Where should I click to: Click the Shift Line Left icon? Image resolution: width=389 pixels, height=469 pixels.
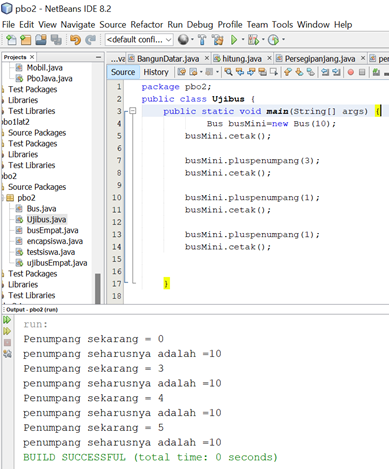click(325, 72)
